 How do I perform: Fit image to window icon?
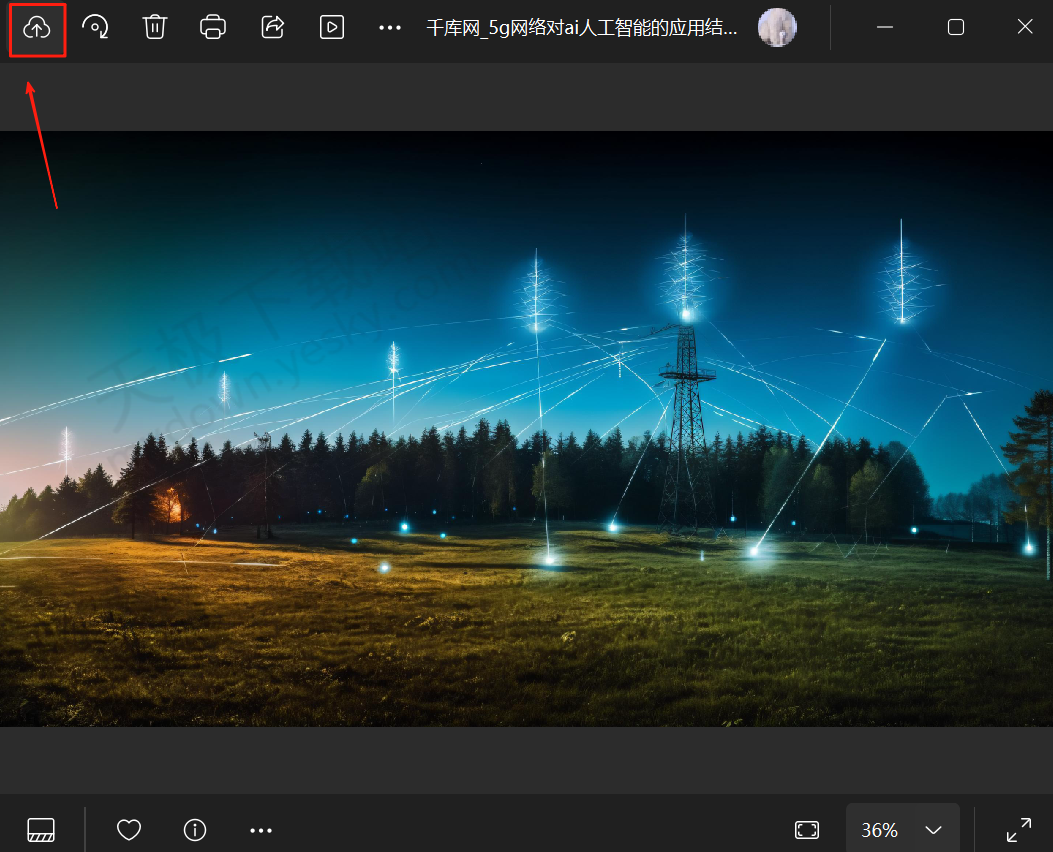[x=807, y=830]
